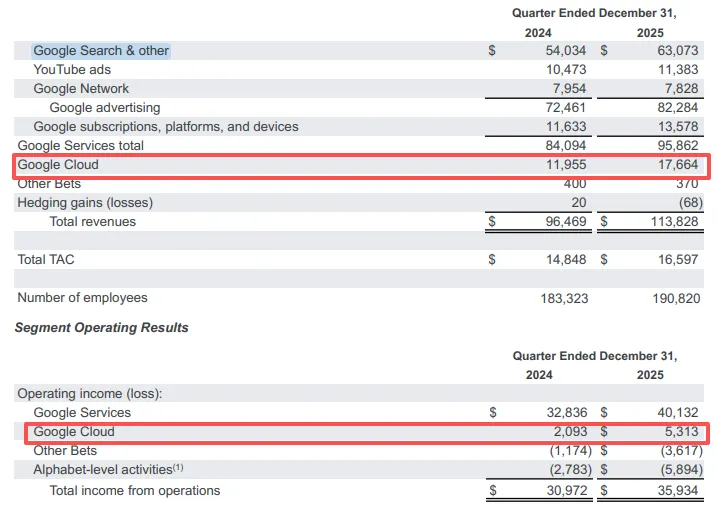Viewport: 717px width, 506px height.
Task: Select Google Services operating income 40,132
Action: 677,413
